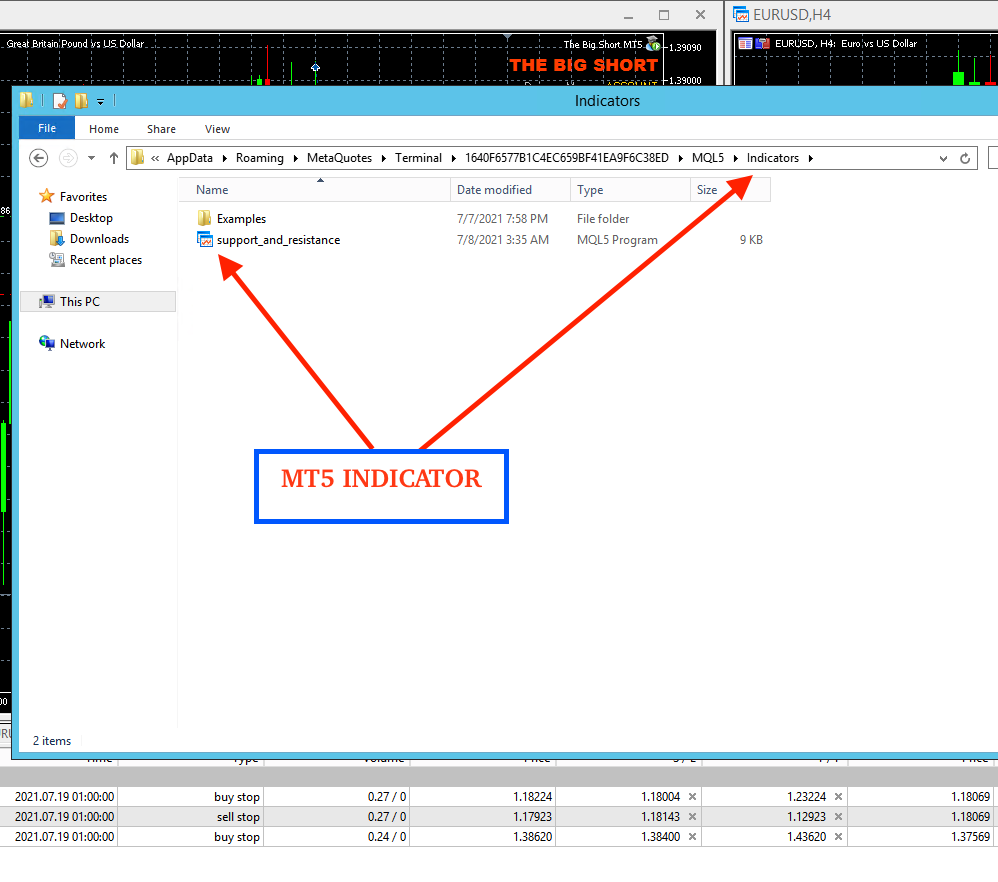Delete the 1.12923 take profit value
This screenshot has width=998, height=882.
pyautogui.click(x=838, y=816)
